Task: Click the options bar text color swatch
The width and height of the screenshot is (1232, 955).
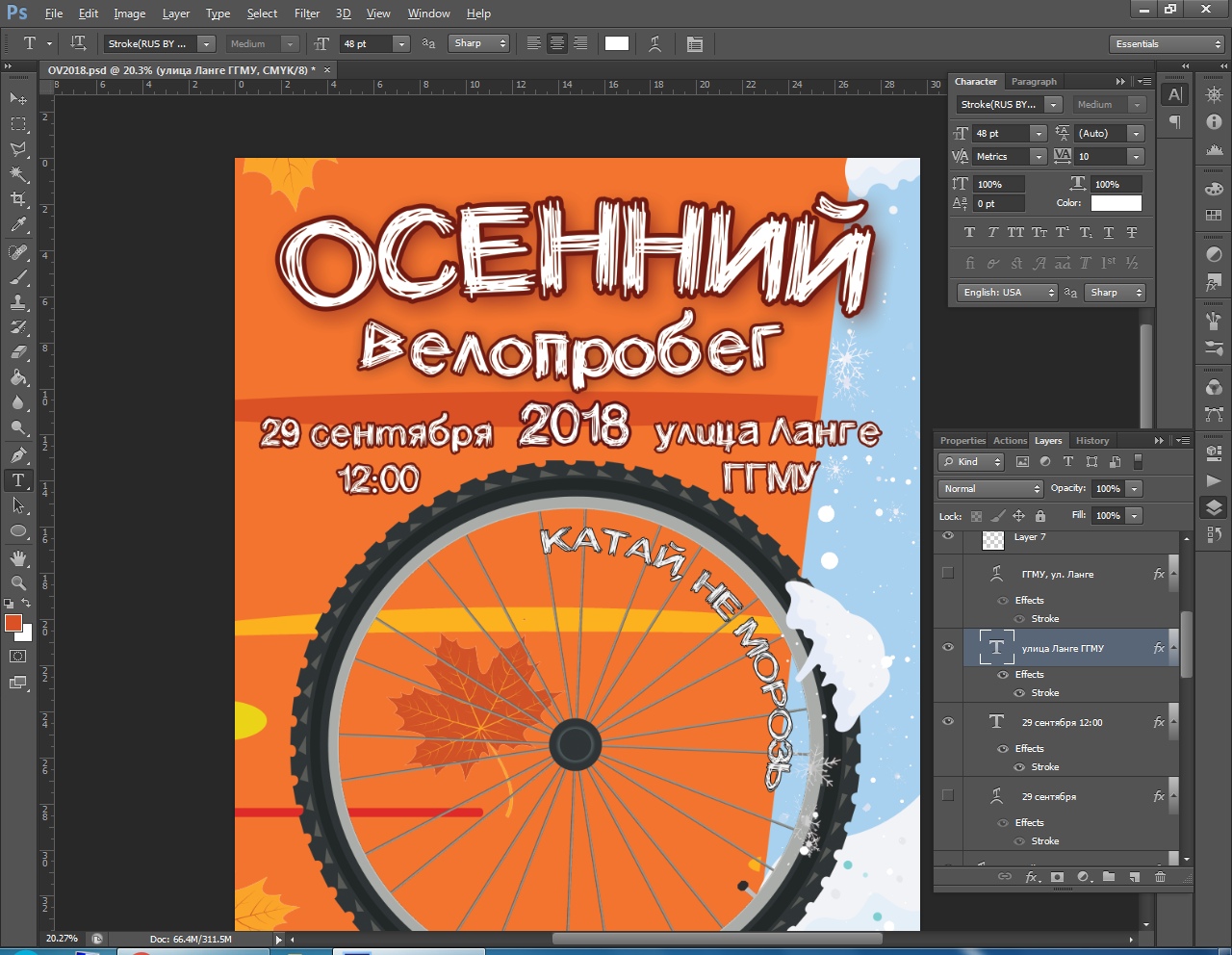Action: click(617, 43)
